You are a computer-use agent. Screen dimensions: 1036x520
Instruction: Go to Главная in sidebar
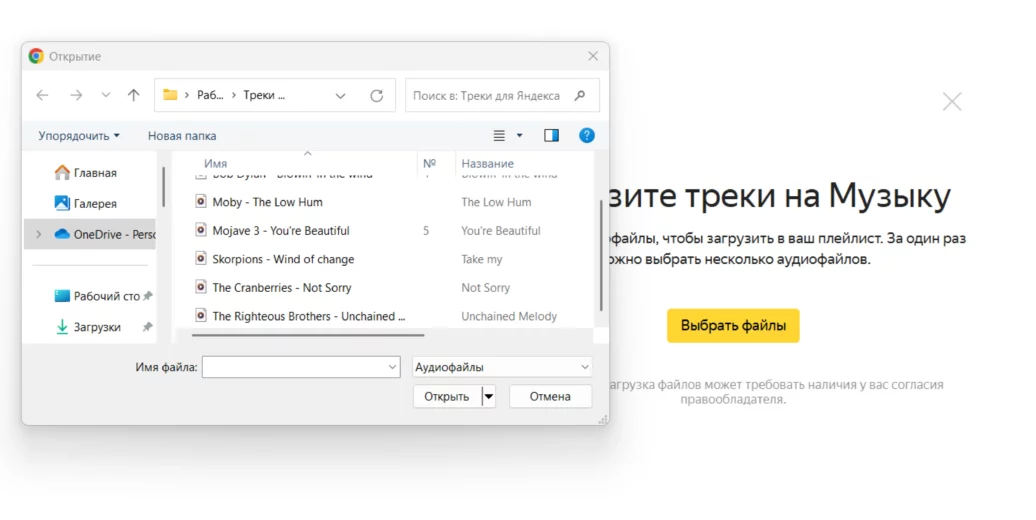click(x=95, y=172)
